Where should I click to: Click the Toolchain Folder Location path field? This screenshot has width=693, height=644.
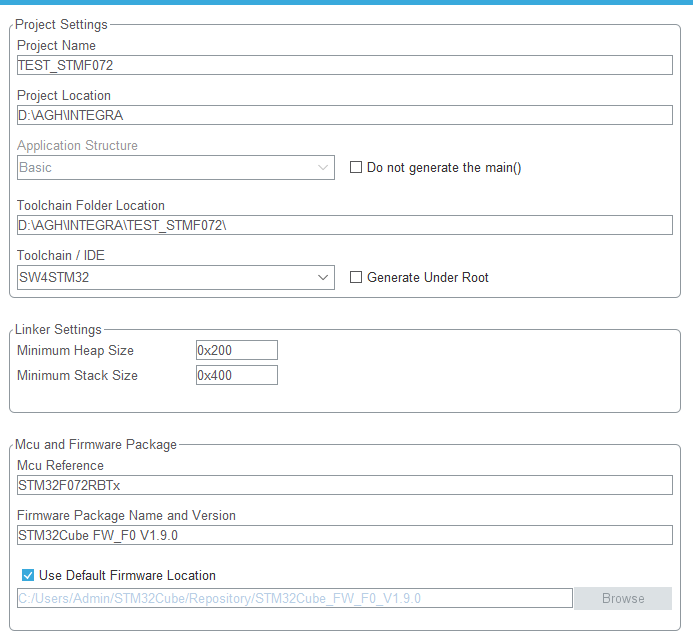click(x=344, y=225)
